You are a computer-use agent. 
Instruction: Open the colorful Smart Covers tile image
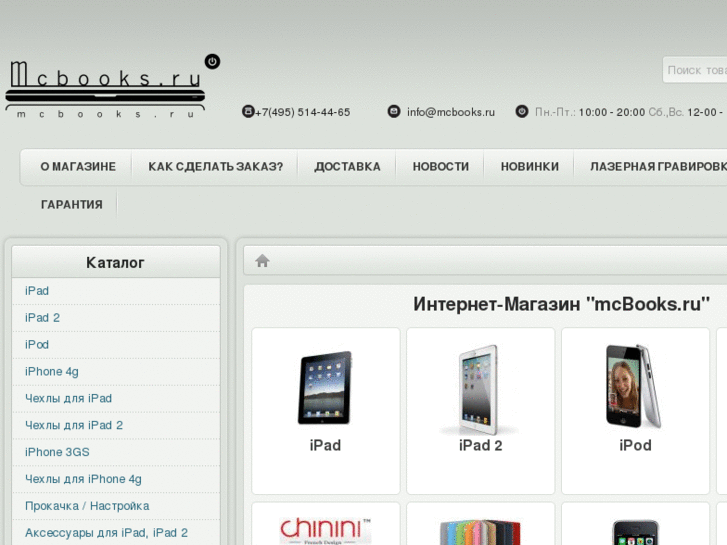coord(480,532)
